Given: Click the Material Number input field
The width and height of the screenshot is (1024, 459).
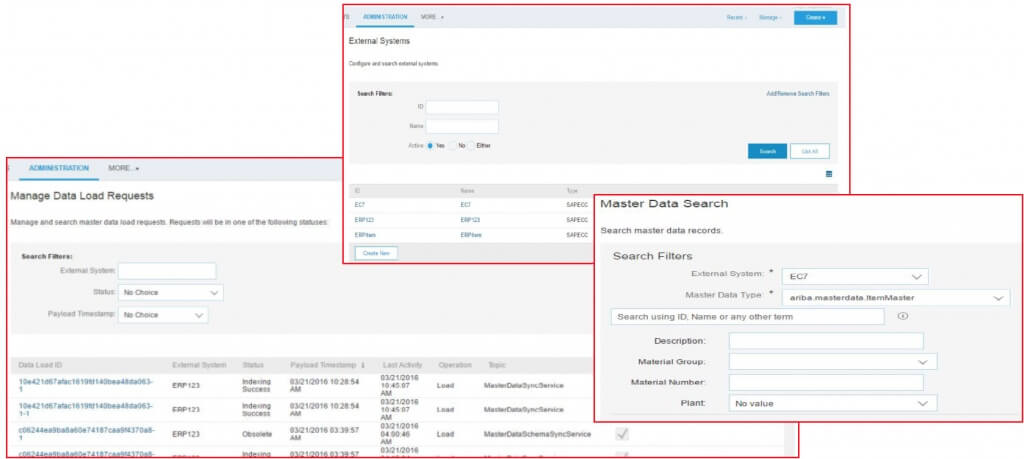Looking at the screenshot, I should (x=826, y=383).
